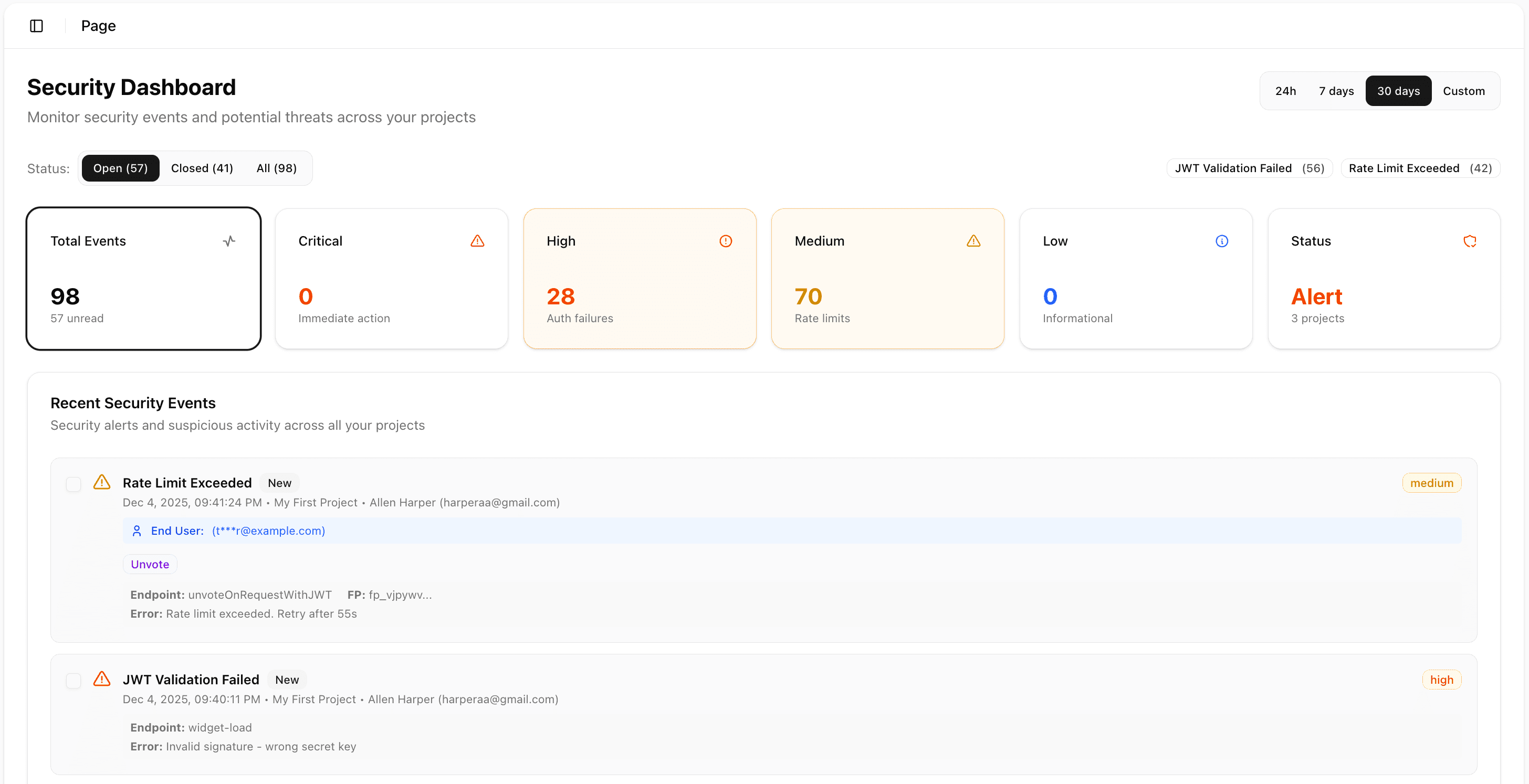Click the warning triangle on the Medium card
The image size is (1529, 784).
coord(973,241)
